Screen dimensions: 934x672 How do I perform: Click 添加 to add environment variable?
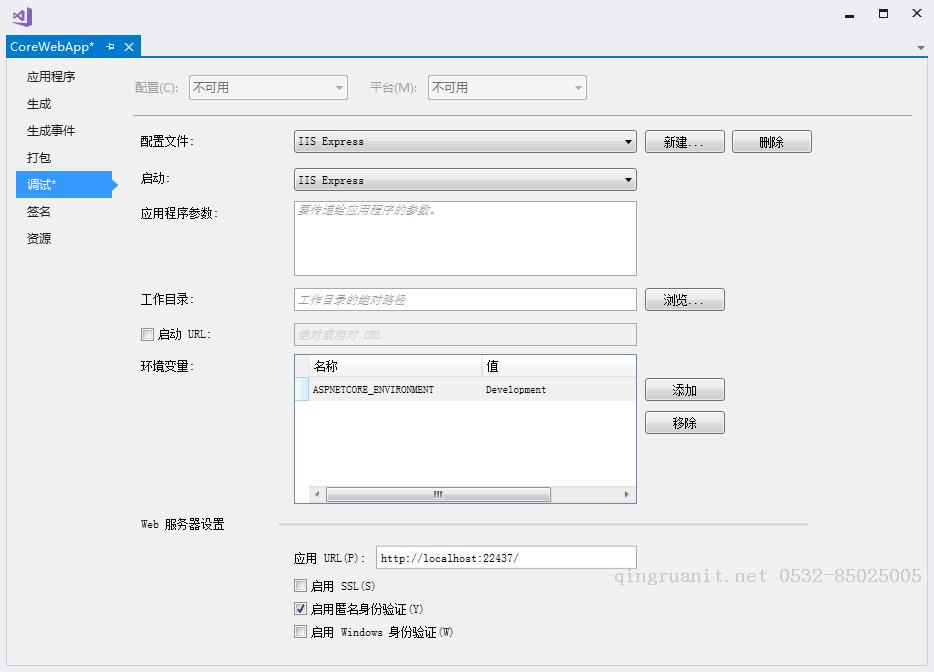[x=684, y=389]
